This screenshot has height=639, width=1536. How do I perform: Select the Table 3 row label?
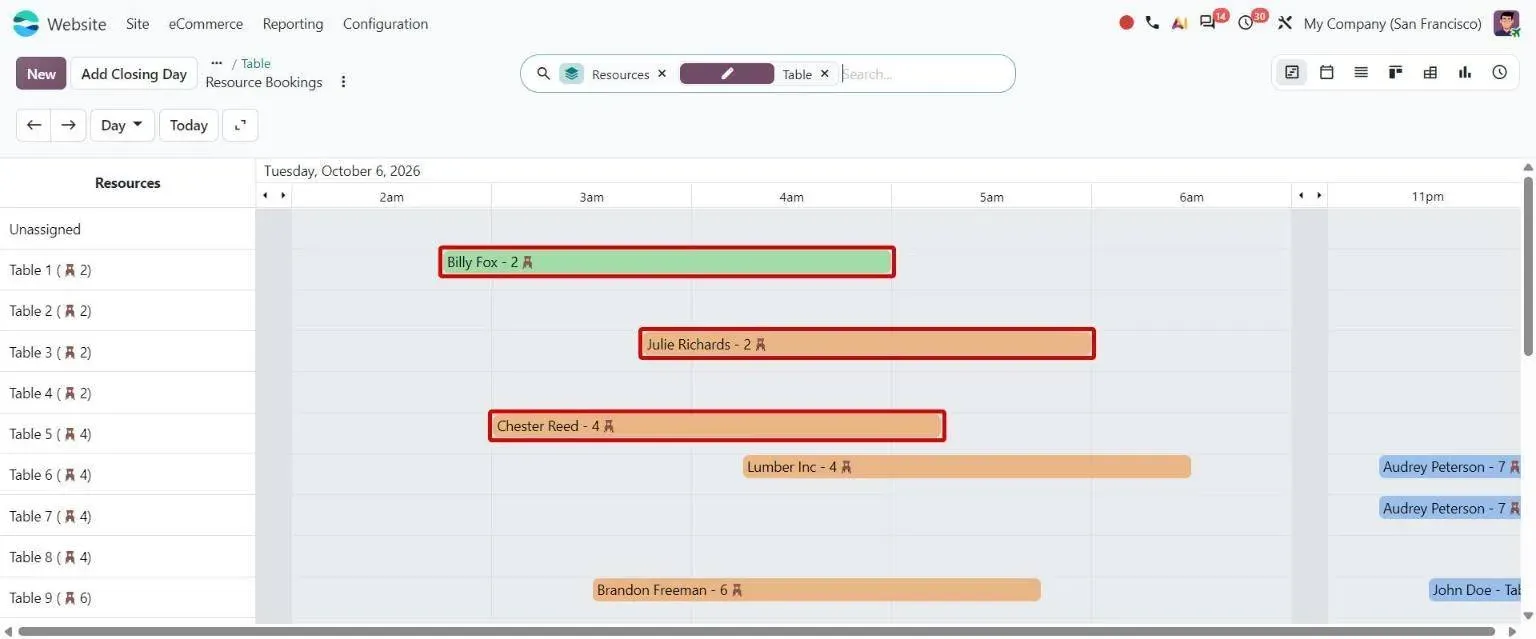[50, 352]
